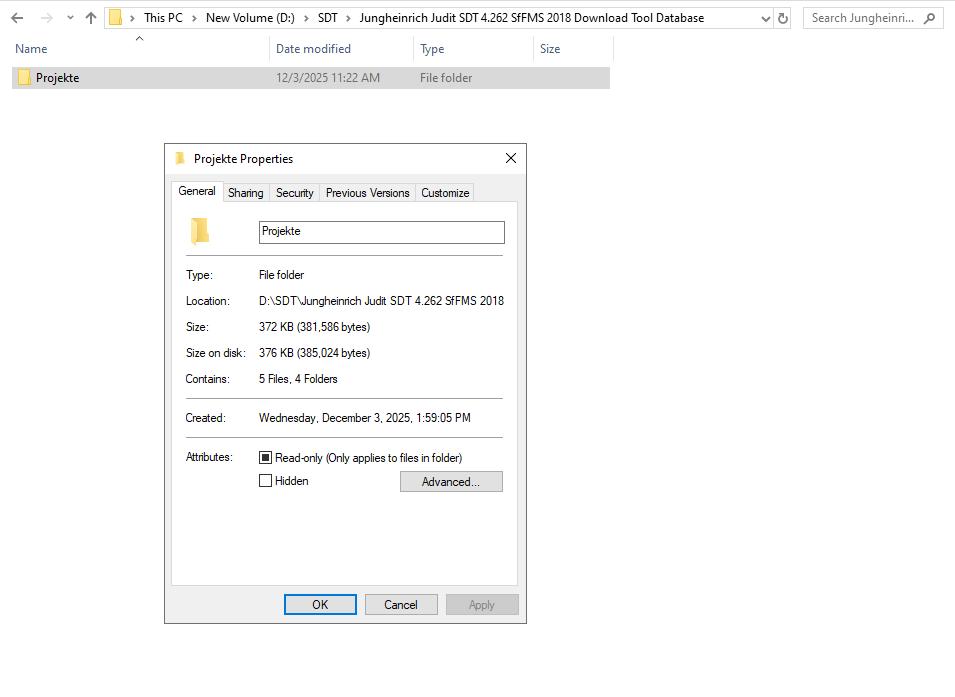Refresh the folder view
This screenshot has width=955, height=697.
tap(783, 19)
